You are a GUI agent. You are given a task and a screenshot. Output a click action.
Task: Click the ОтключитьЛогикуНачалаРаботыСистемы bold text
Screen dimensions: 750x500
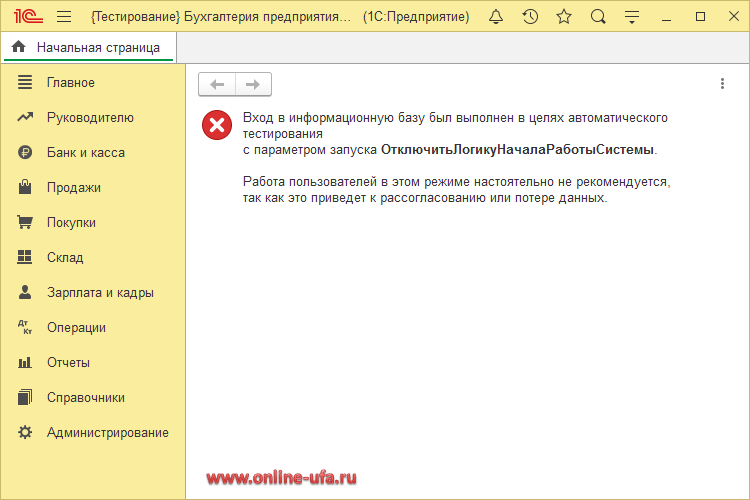(x=517, y=150)
